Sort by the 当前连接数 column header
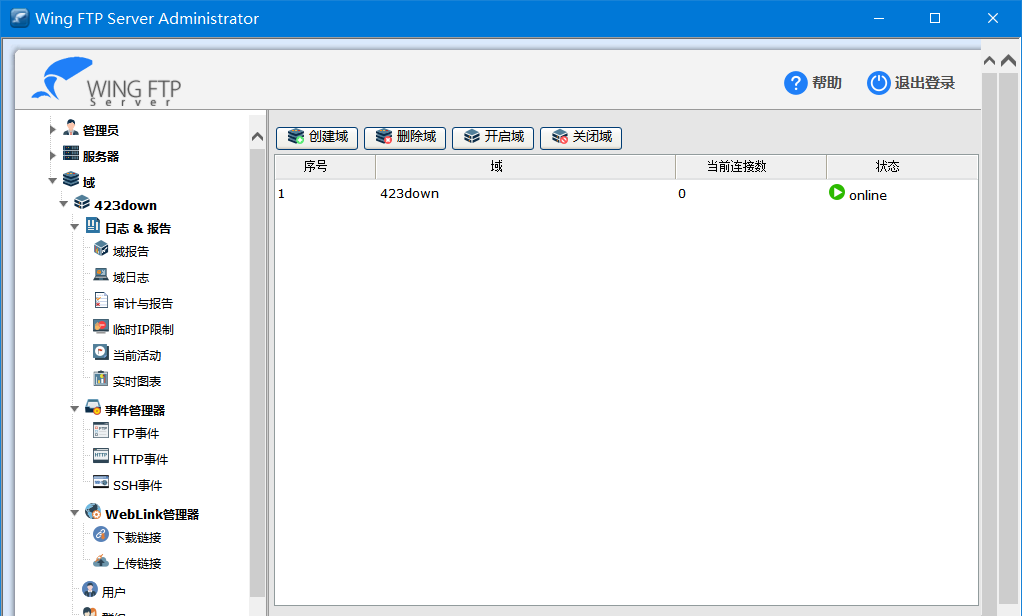This screenshot has width=1022, height=616. click(736, 167)
